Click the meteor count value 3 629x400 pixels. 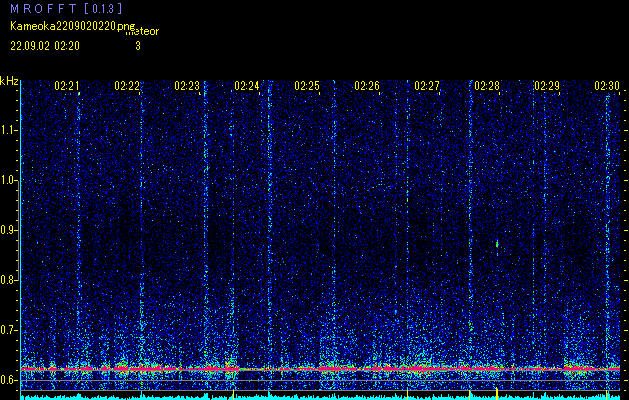(x=138, y=46)
